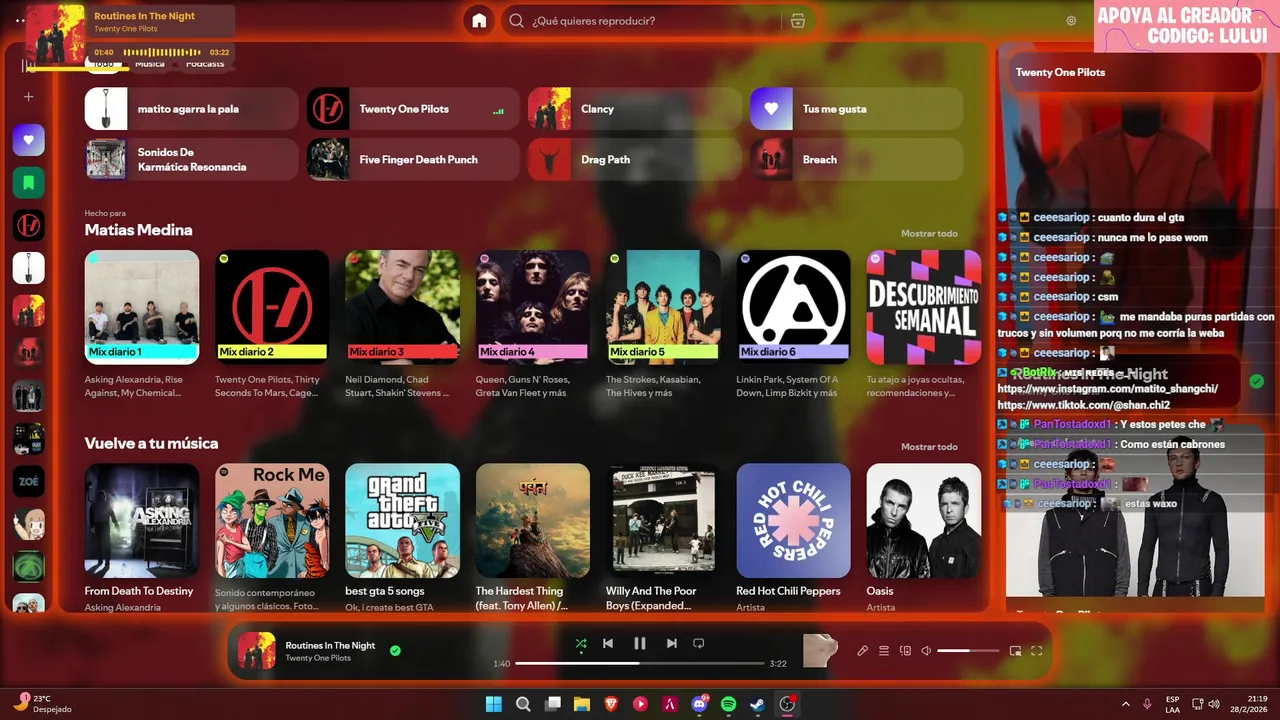The image size is (1280, 720).
Task: Seek within the song progress bar
Action: click(x=640, y=663)
